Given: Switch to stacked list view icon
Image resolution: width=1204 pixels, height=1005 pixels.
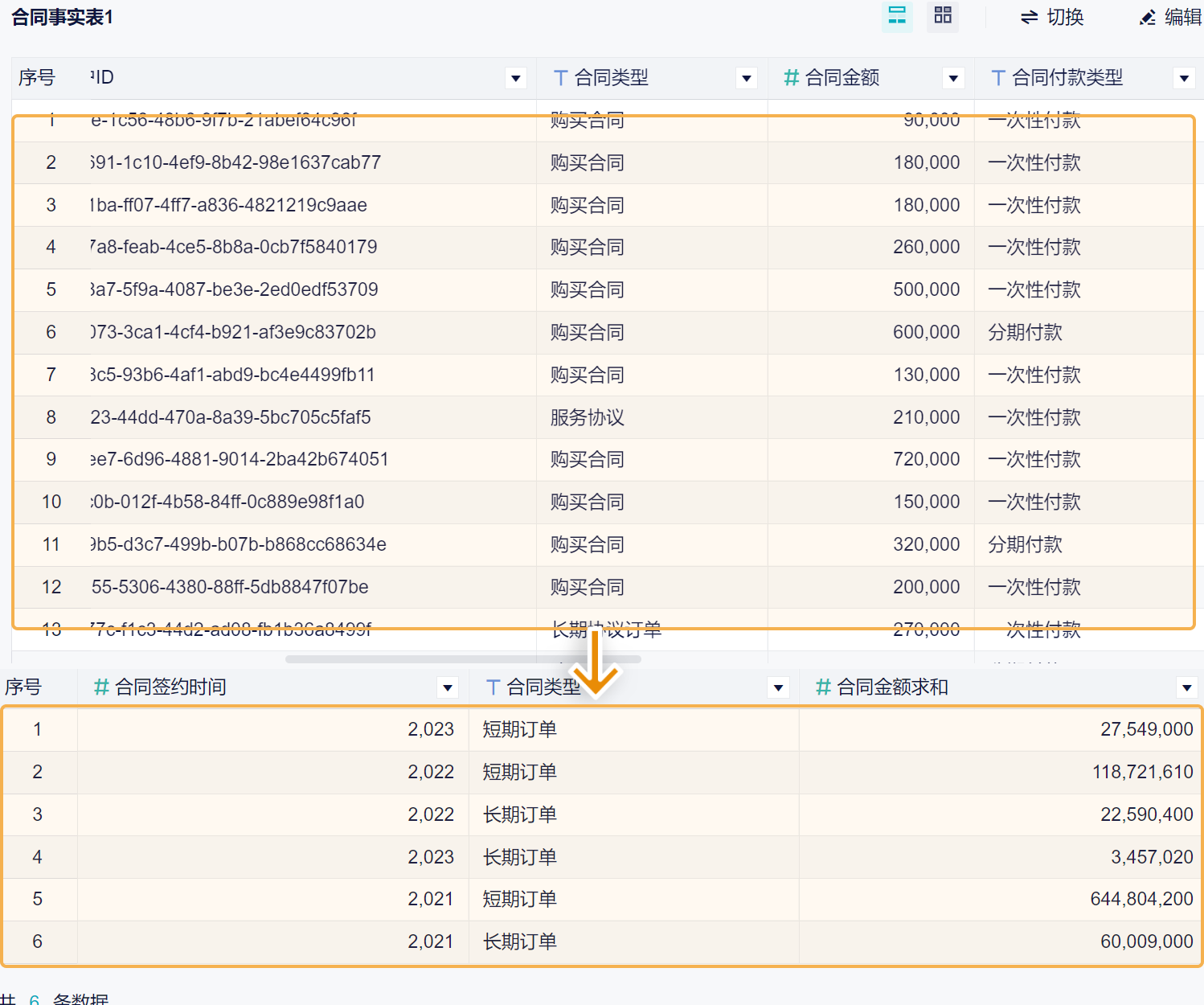Looking at the screenshot, I should tap(897, 16).
